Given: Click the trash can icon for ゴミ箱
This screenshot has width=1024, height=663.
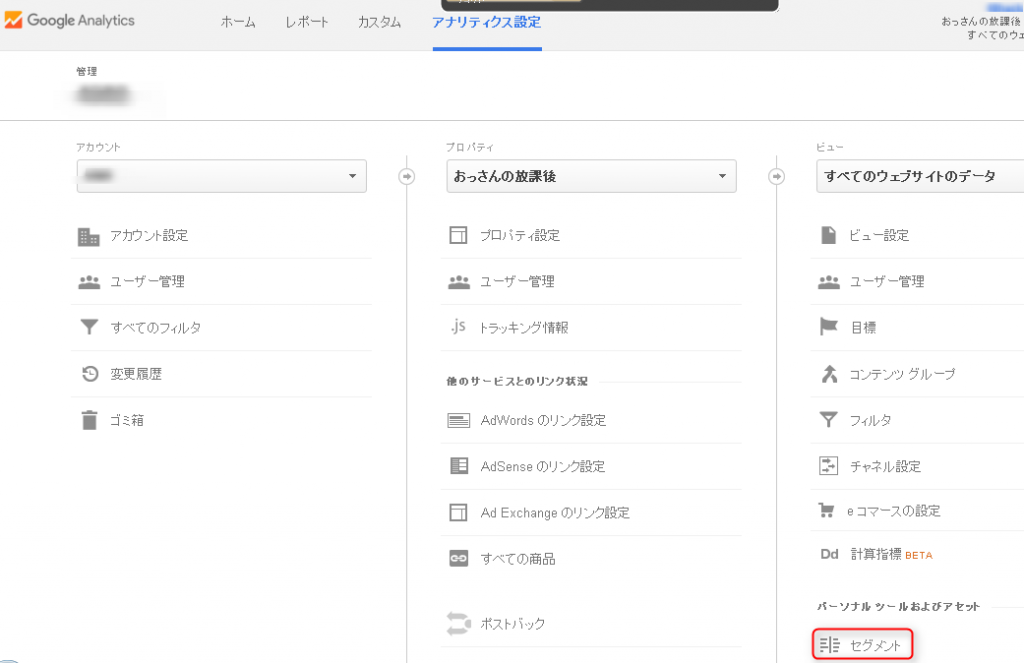Looking at the screenshot, I should point(89,420).
